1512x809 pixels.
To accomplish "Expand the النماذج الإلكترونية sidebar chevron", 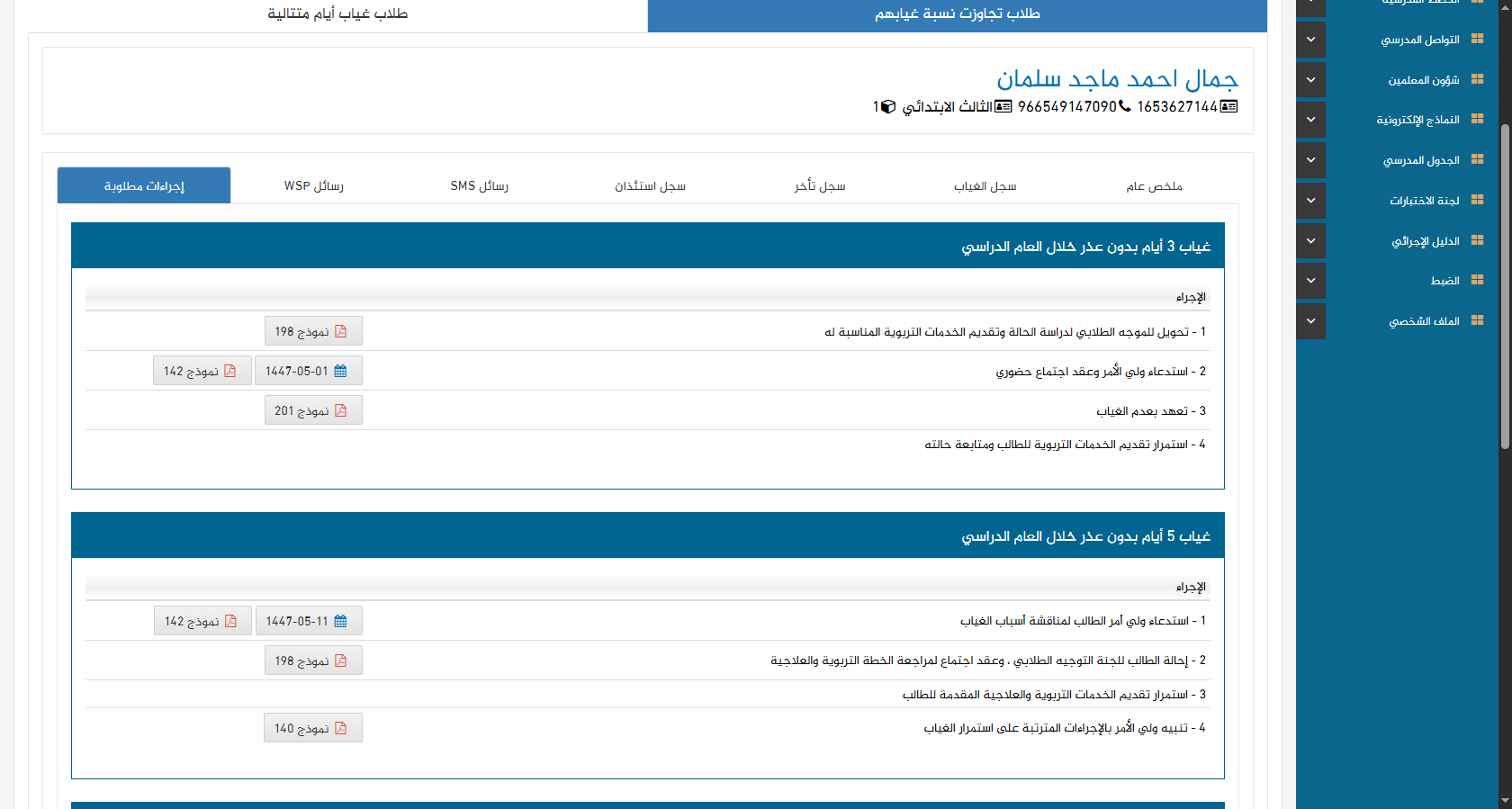I will (x=1310, y=120).
